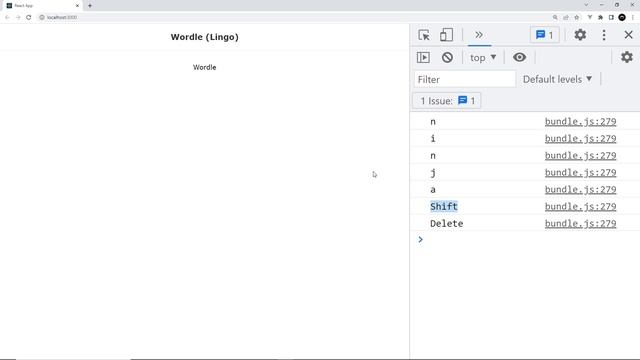Screen dimensions: 640x360
Task: Open the browser extensions puzzle icon
Action: point(600,17)
